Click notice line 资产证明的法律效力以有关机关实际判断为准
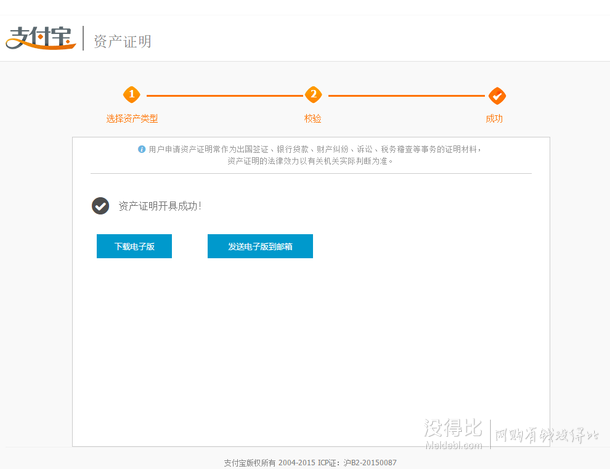The height and width of the screenshot is (469, 610). click(x=310, y=161)
